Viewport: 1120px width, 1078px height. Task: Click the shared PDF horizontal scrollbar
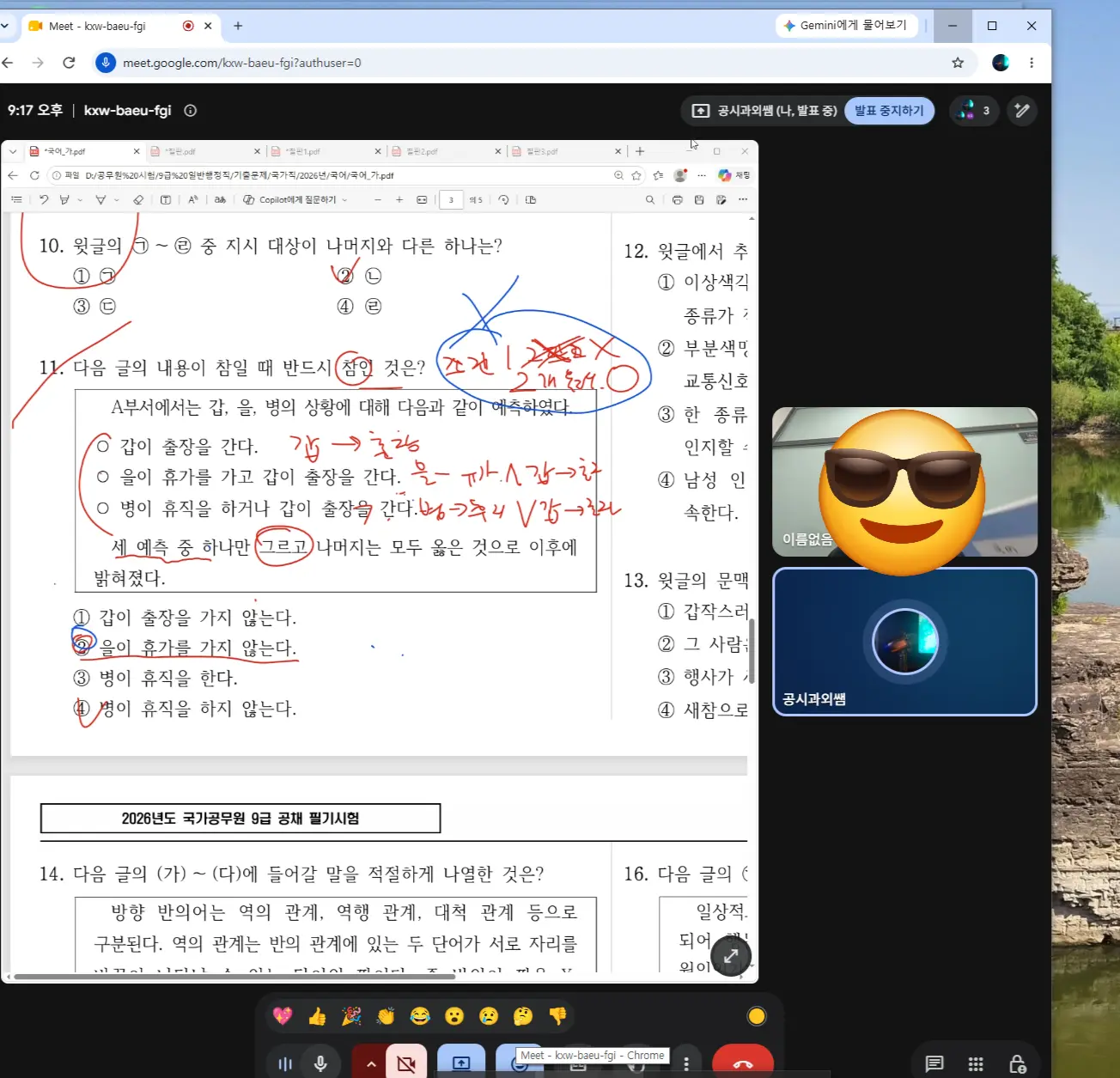[234, 977]
